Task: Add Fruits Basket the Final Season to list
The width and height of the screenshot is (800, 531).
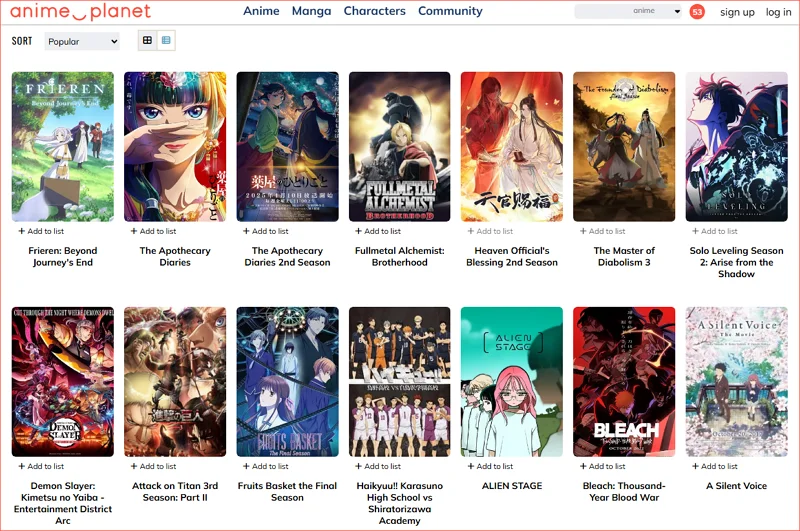Action: tap(266, 466)
